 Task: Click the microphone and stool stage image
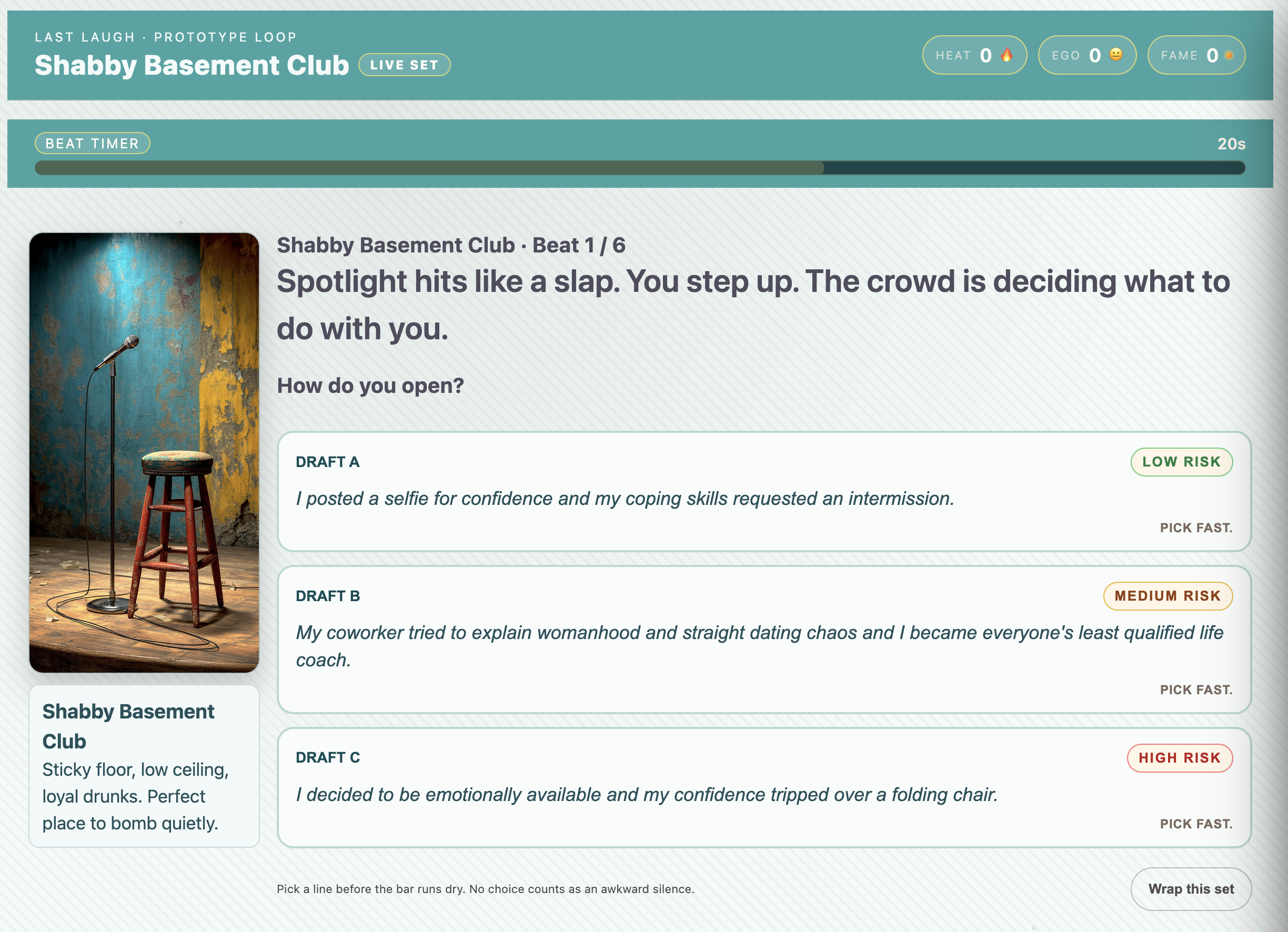point(144,452)
